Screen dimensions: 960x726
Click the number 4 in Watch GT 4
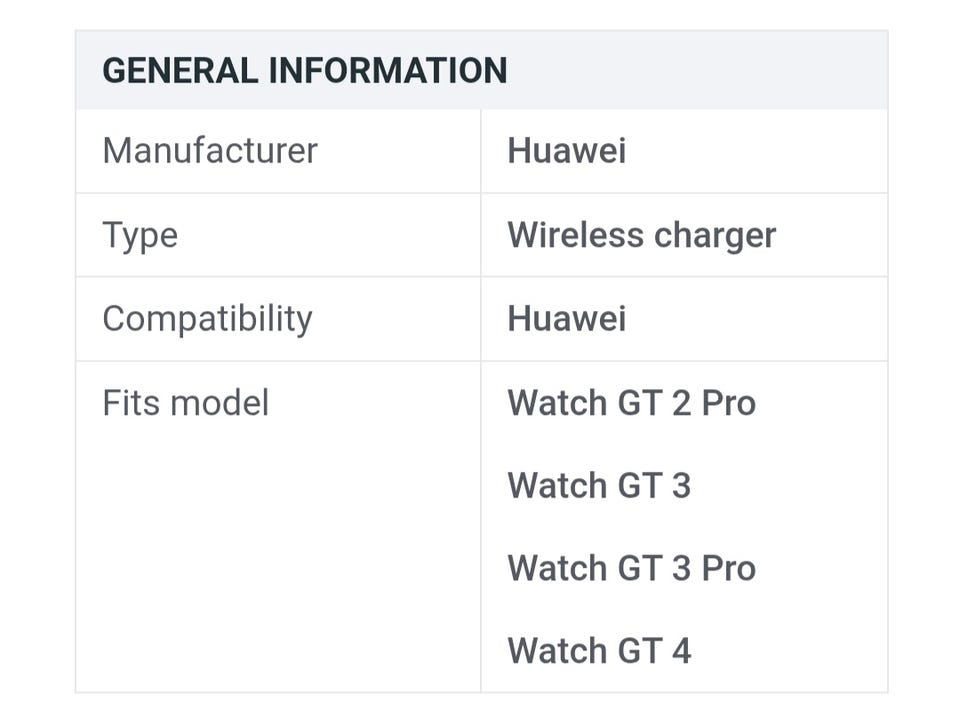point(681,651)
